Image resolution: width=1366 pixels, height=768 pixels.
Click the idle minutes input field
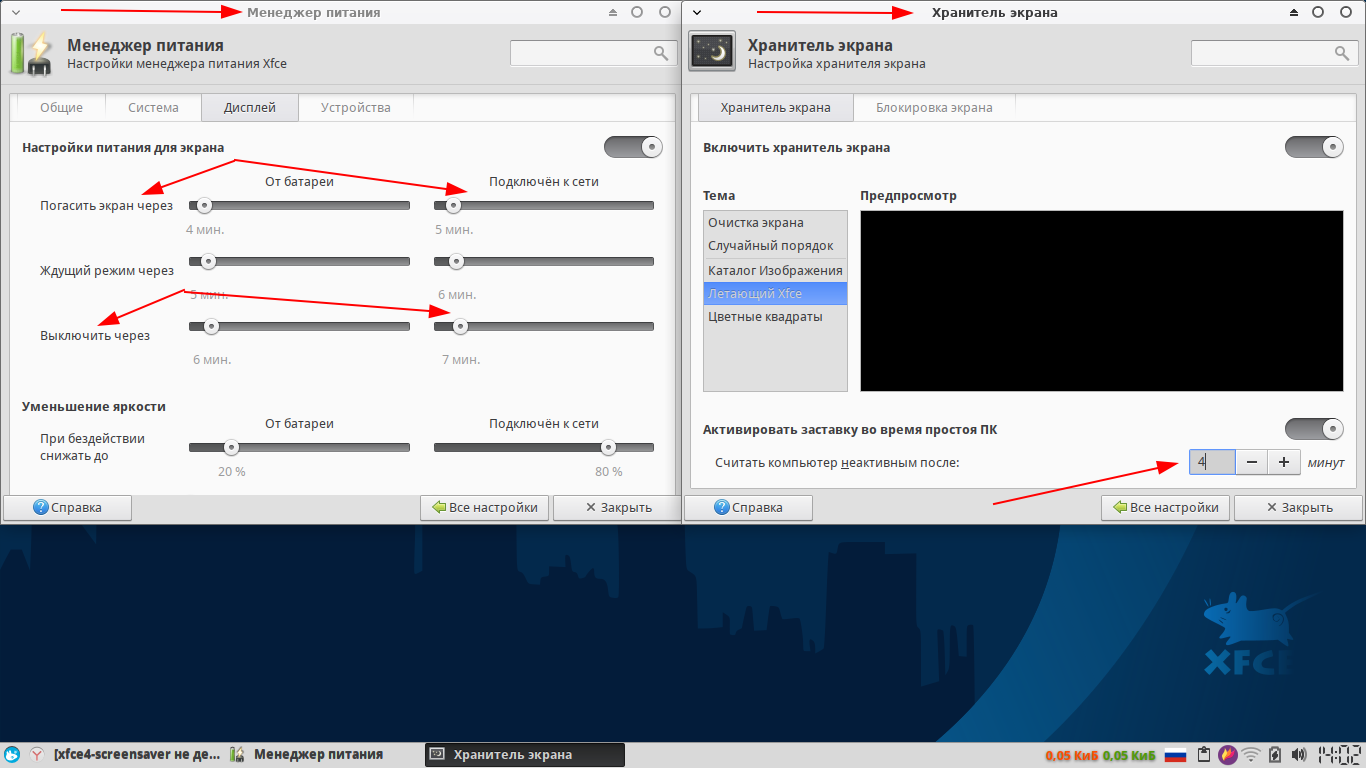[x=1213, y=462]
